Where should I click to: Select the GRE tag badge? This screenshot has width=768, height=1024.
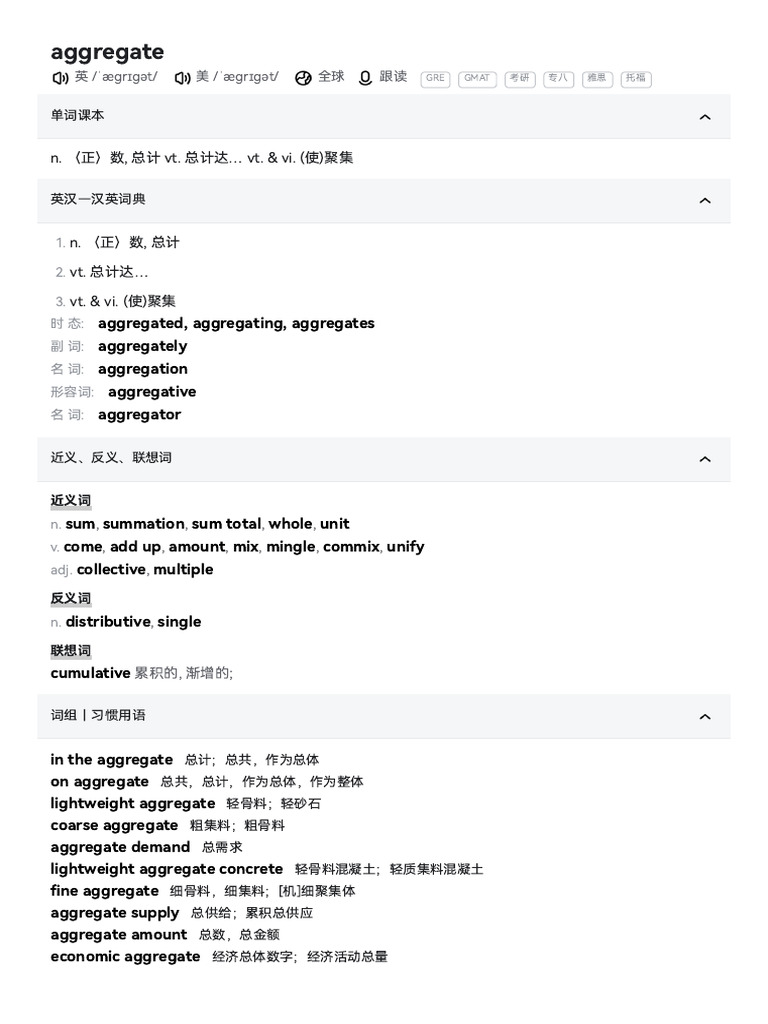[x=435, y=78]
